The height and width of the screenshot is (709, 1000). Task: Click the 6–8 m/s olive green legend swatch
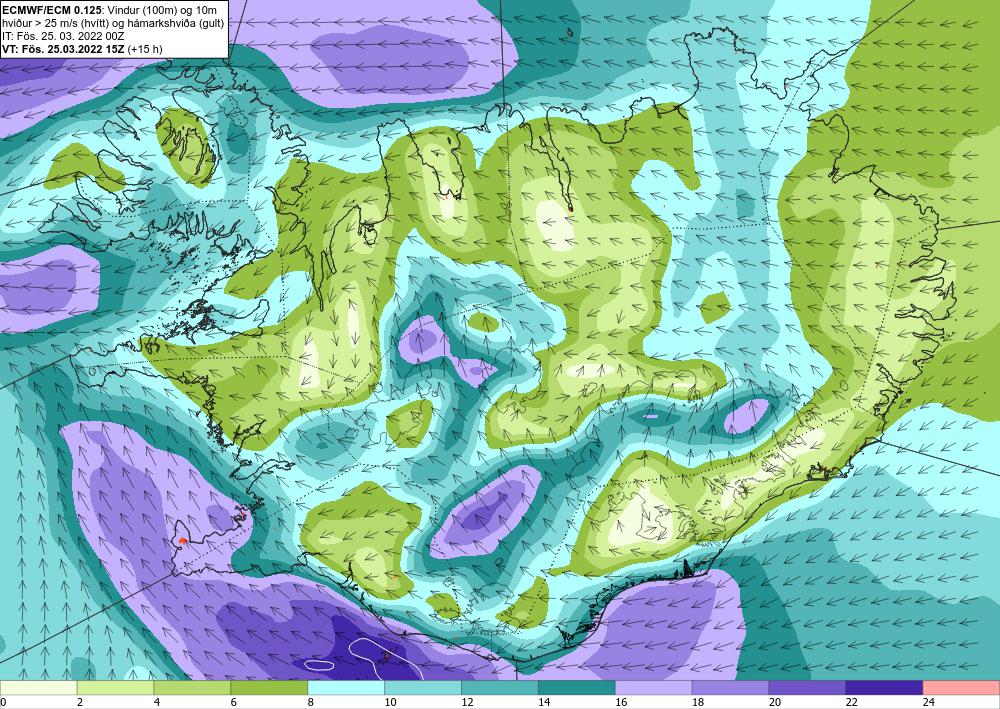point(269,688)
